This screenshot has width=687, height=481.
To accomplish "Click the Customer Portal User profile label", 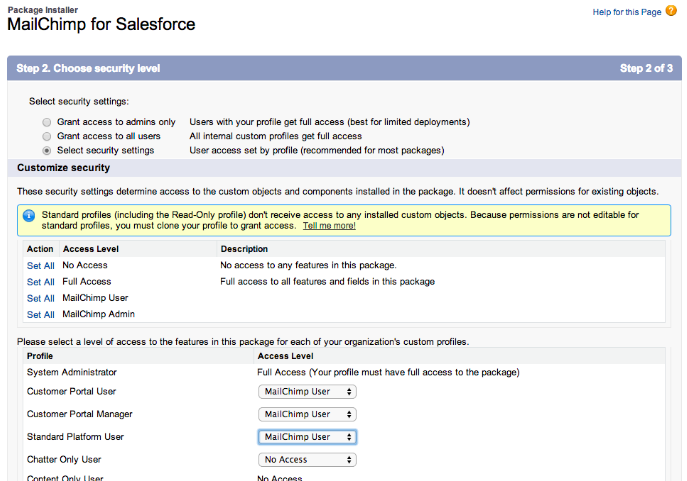I will point(71,392).
